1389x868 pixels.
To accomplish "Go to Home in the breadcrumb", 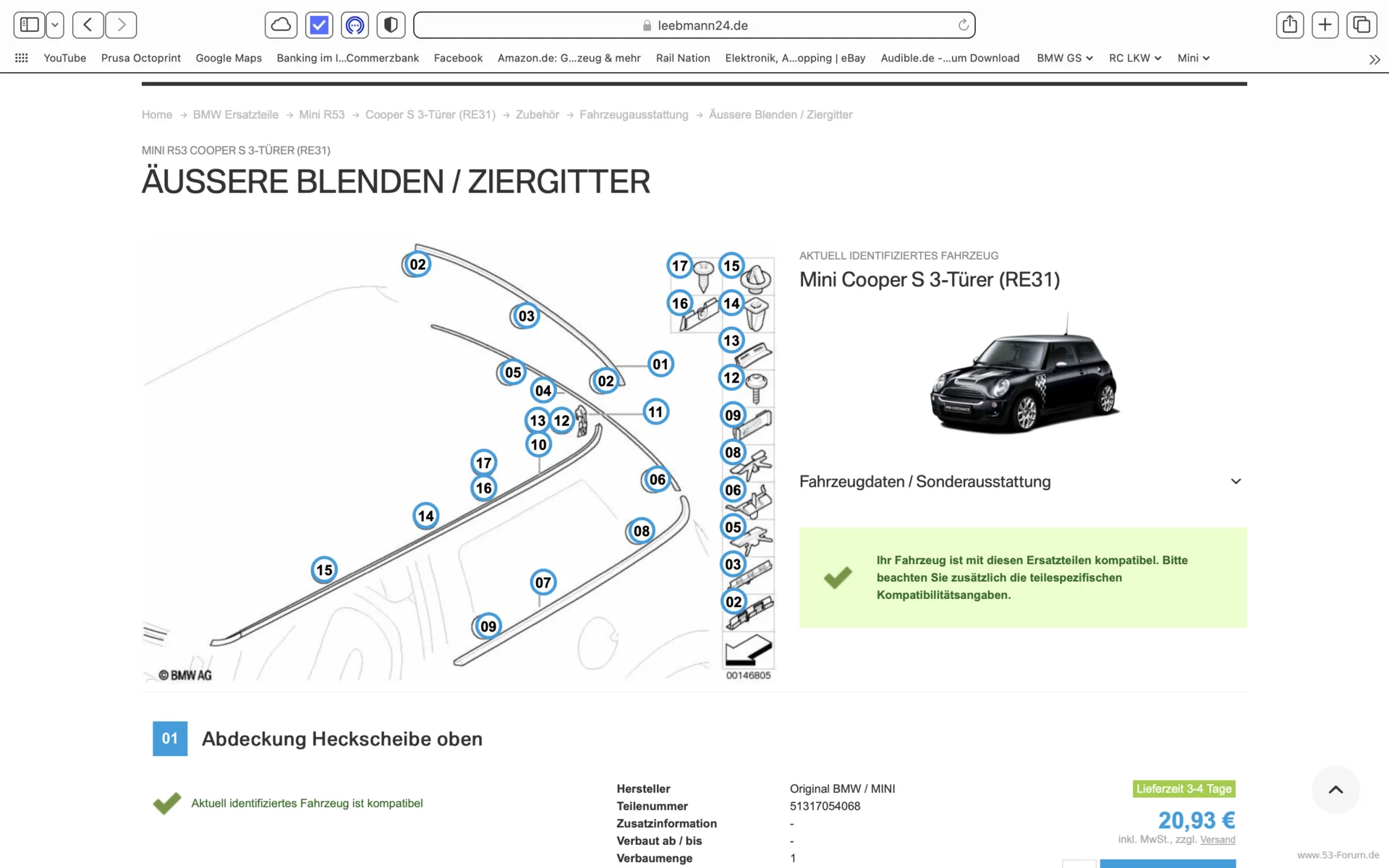I will [157, 114].
